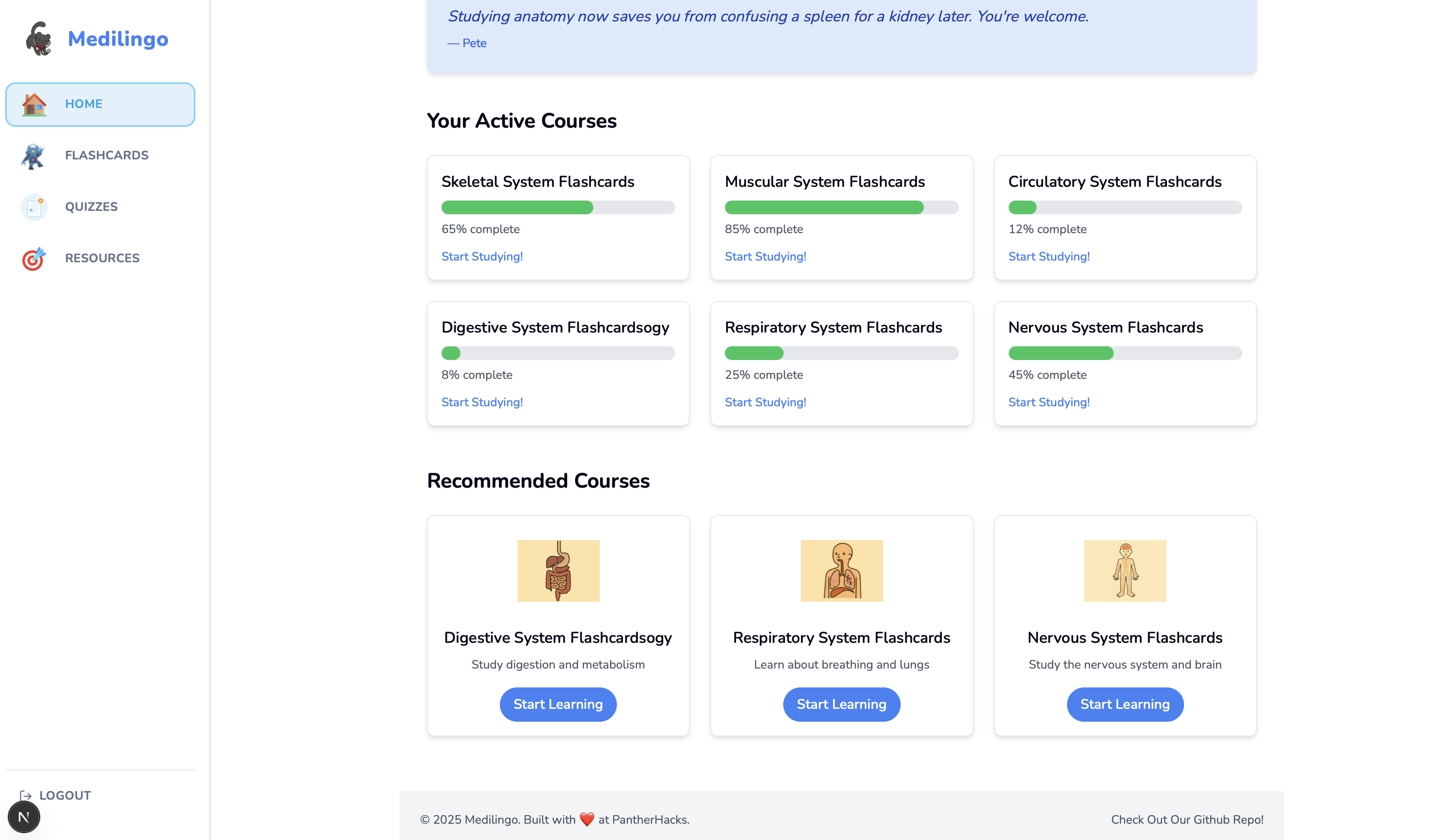Start Learning the recommended Nervous System course
Screen dimensions: 1443x840
click(x=1124, y=704)
